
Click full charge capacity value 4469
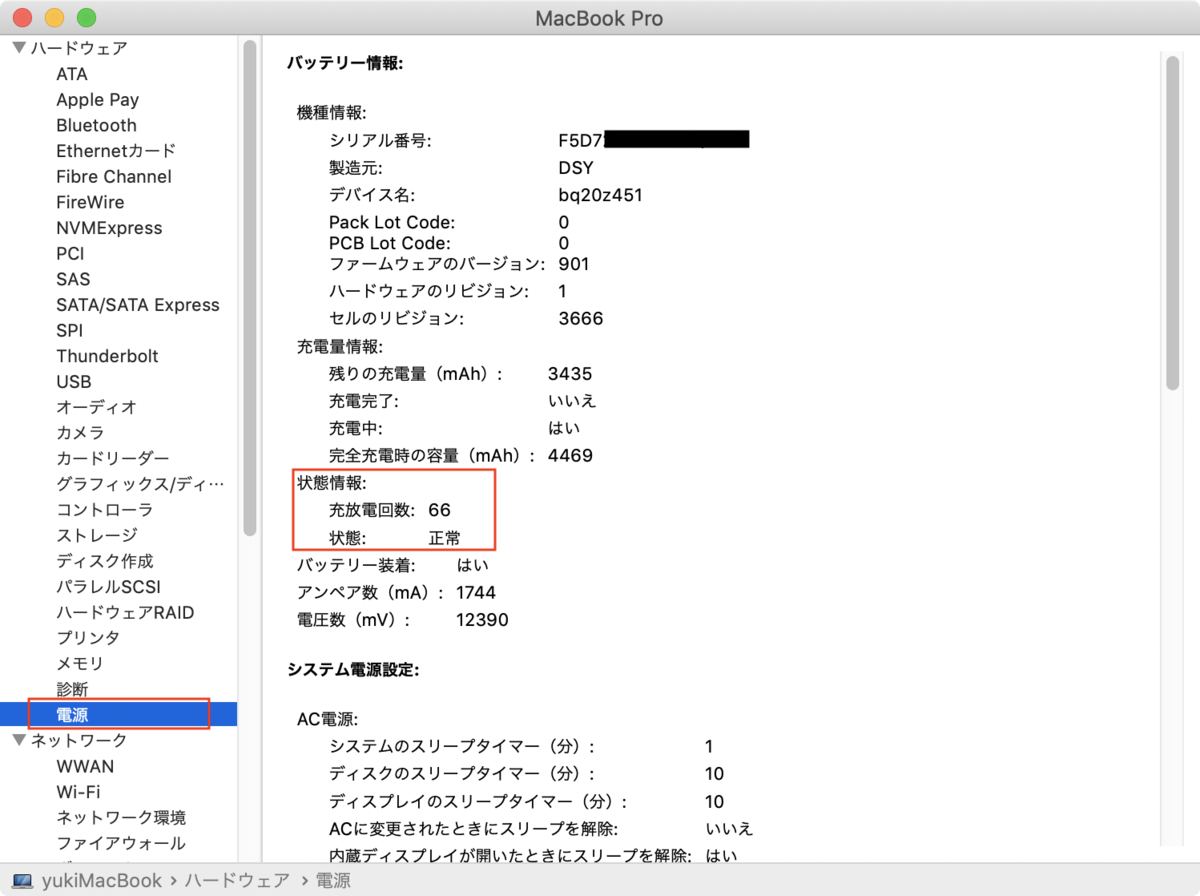pos(570,456)
